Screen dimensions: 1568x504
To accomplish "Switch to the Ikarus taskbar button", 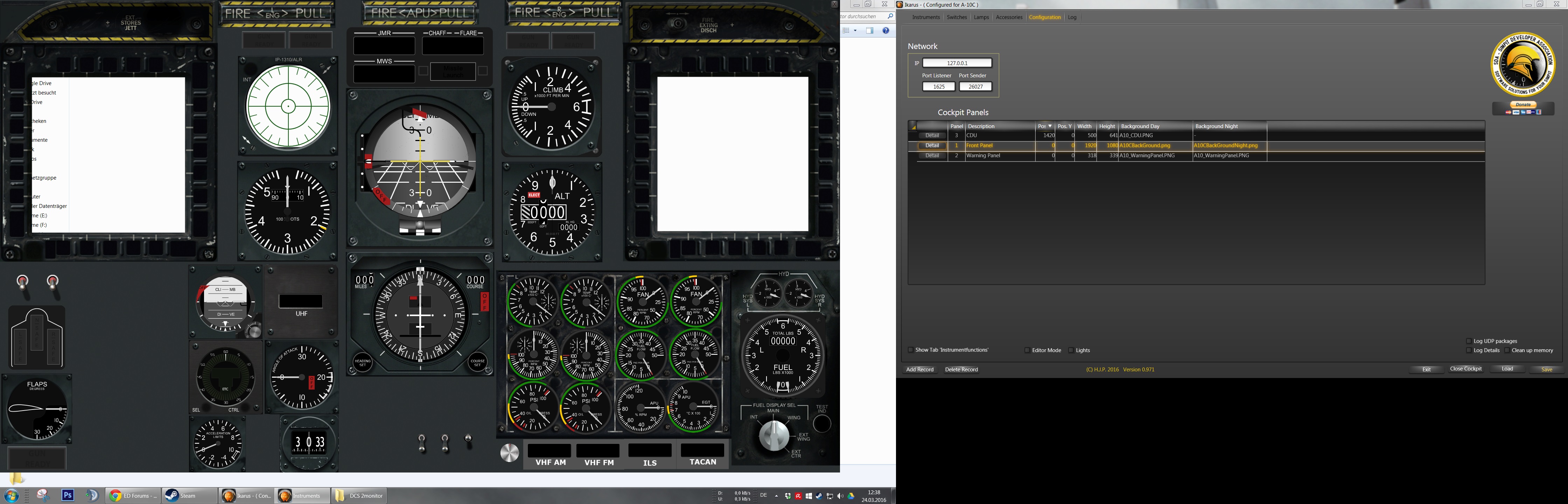I will tap(246, 496).
